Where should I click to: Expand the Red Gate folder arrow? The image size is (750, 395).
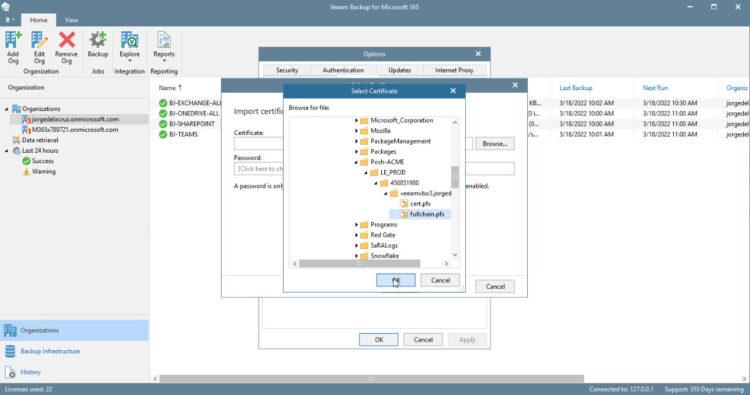(x=356, y=235)
